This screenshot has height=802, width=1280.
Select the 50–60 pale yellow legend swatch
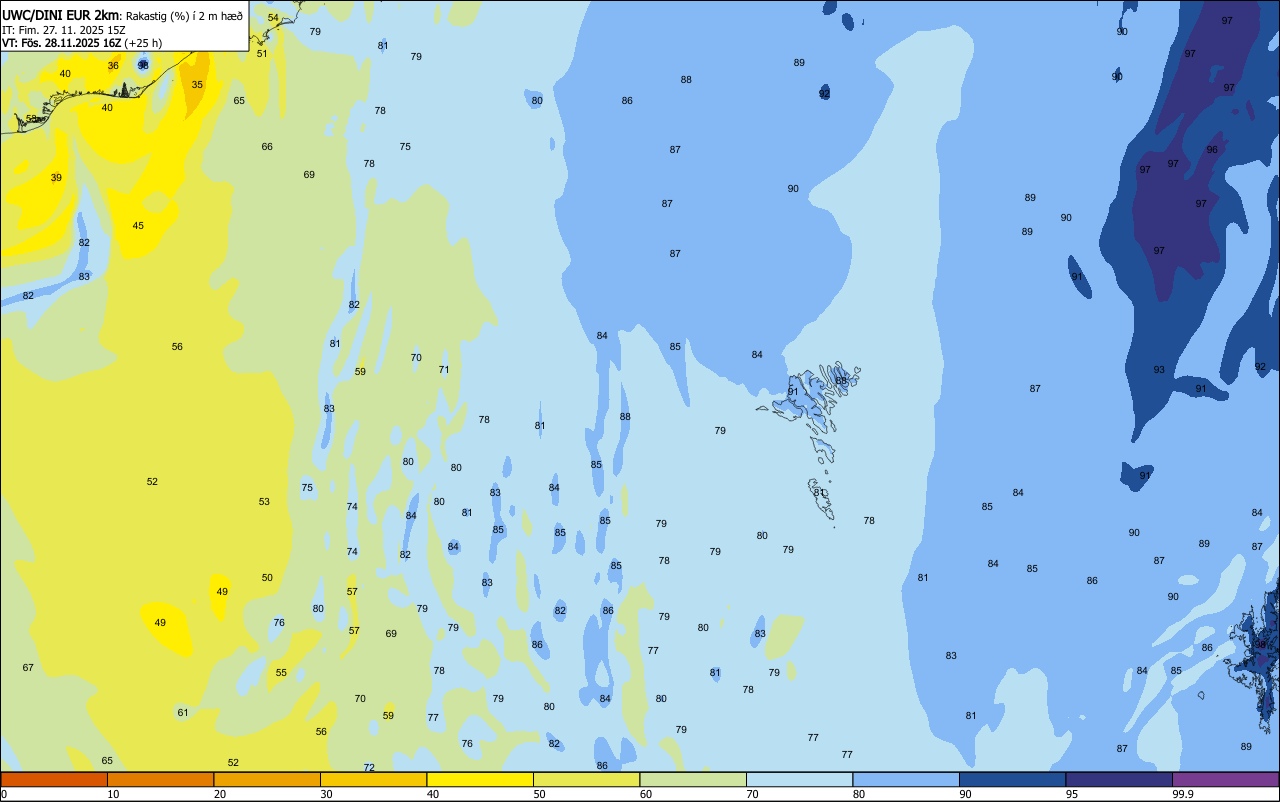click(587, 779)
